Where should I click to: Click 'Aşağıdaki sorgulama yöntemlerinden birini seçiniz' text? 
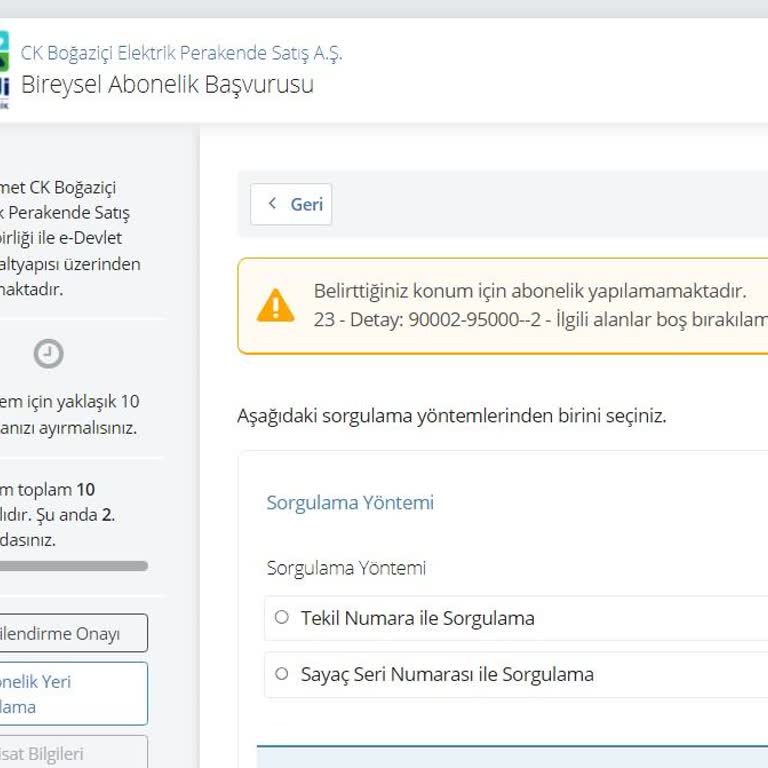click(x=452, y=416)
